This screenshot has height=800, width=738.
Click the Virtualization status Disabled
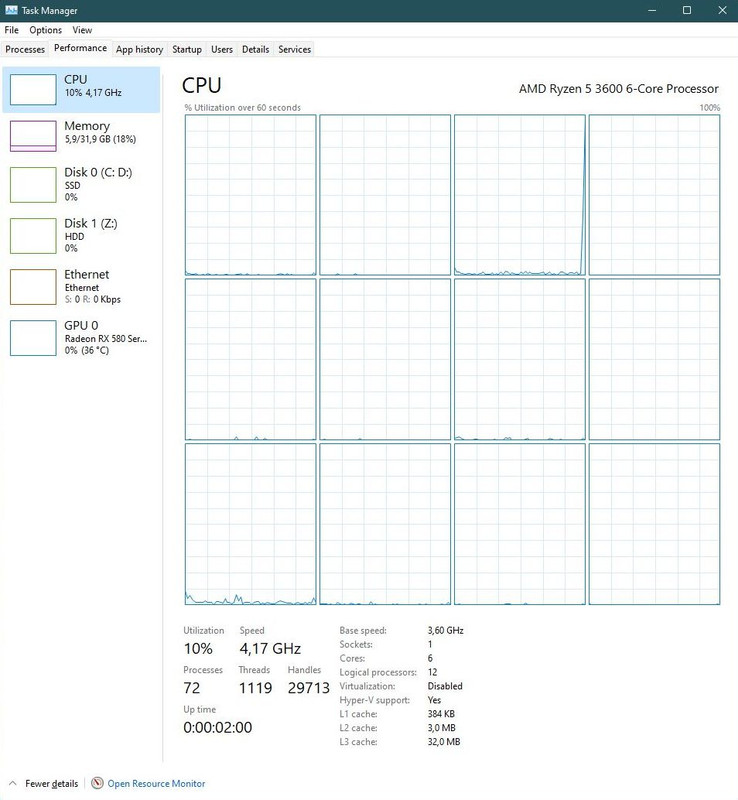tap(445, 686)
